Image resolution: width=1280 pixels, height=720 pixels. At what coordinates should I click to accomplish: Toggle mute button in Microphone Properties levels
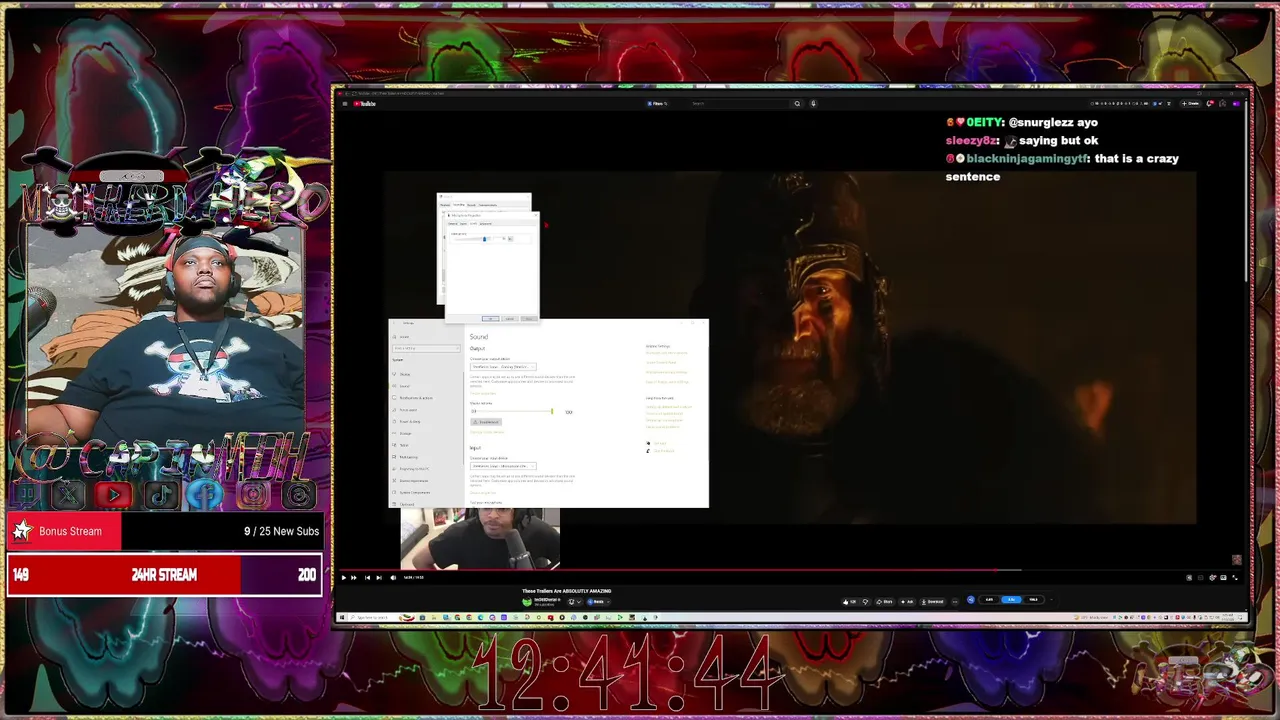pyautogui.click(x=510, y=239)
